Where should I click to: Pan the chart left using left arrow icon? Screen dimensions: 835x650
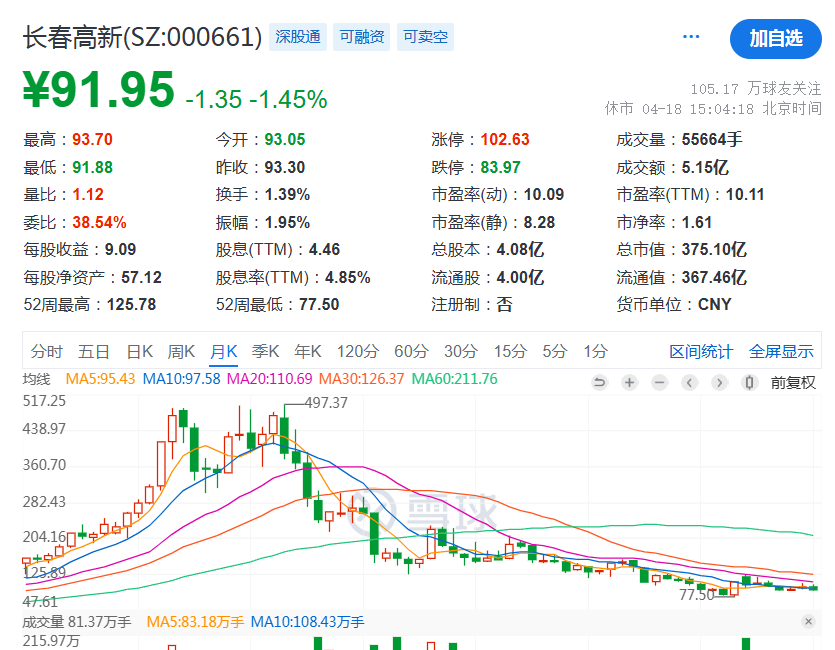click(x=688, y=383)
